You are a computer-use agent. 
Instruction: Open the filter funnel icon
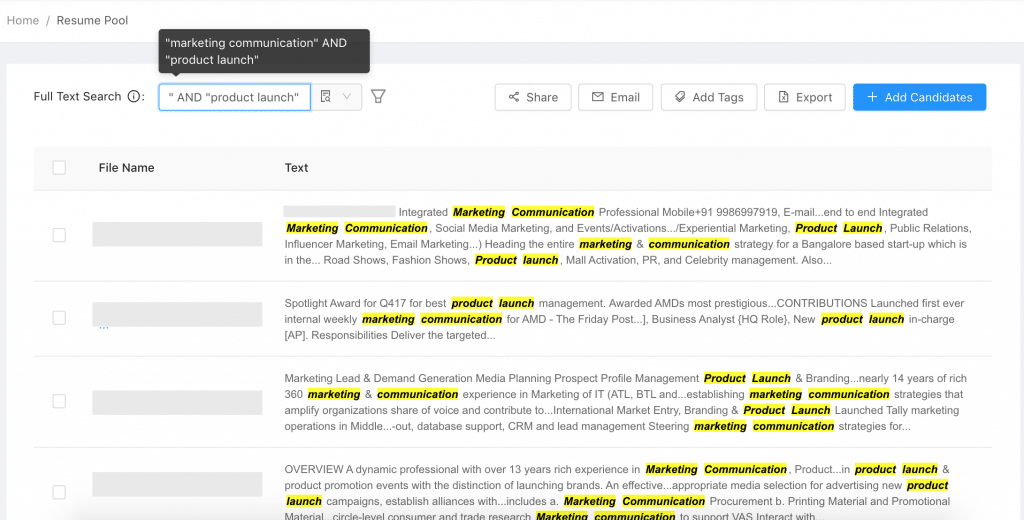pyautogui.click(x=378, y=97)
